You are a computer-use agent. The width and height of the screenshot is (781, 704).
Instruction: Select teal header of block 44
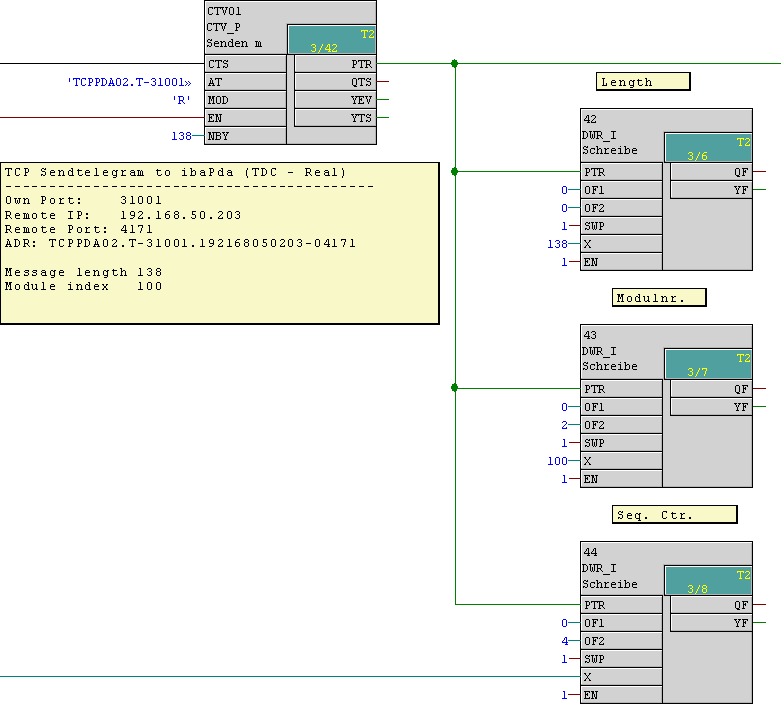pyautogui.click(x=708, y=581)
